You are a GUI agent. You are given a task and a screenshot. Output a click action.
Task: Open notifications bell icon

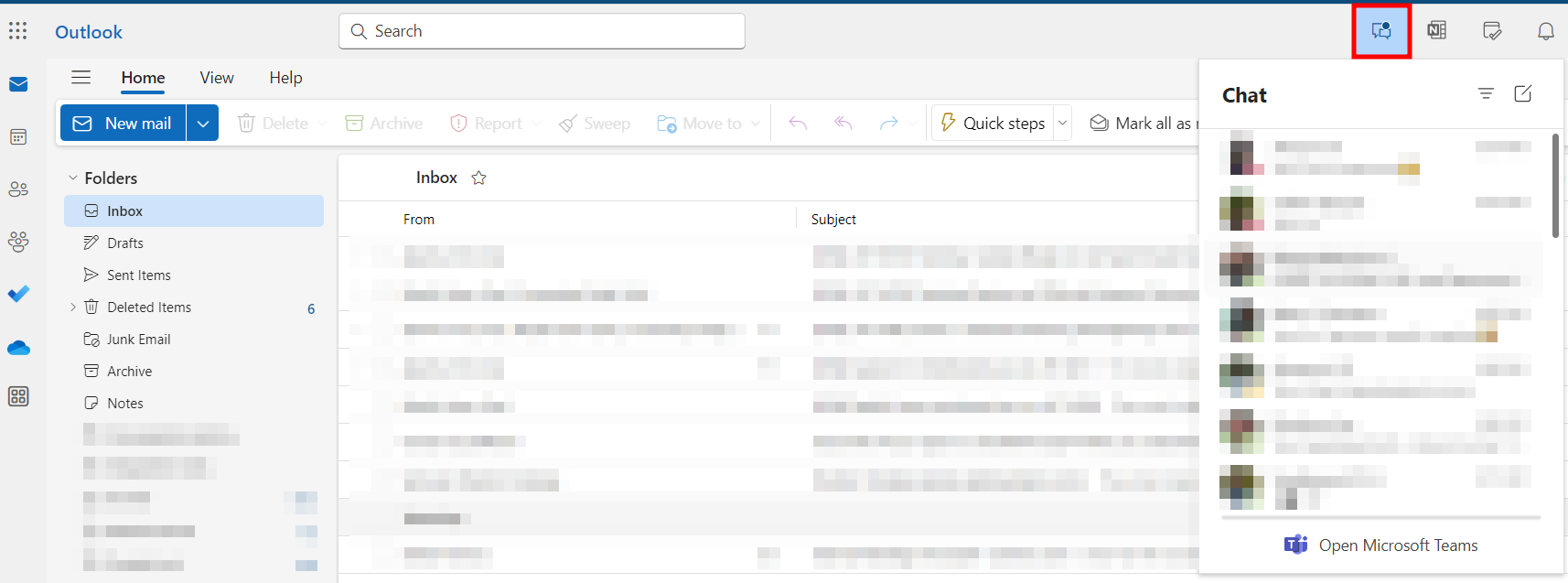(1545, 31)
